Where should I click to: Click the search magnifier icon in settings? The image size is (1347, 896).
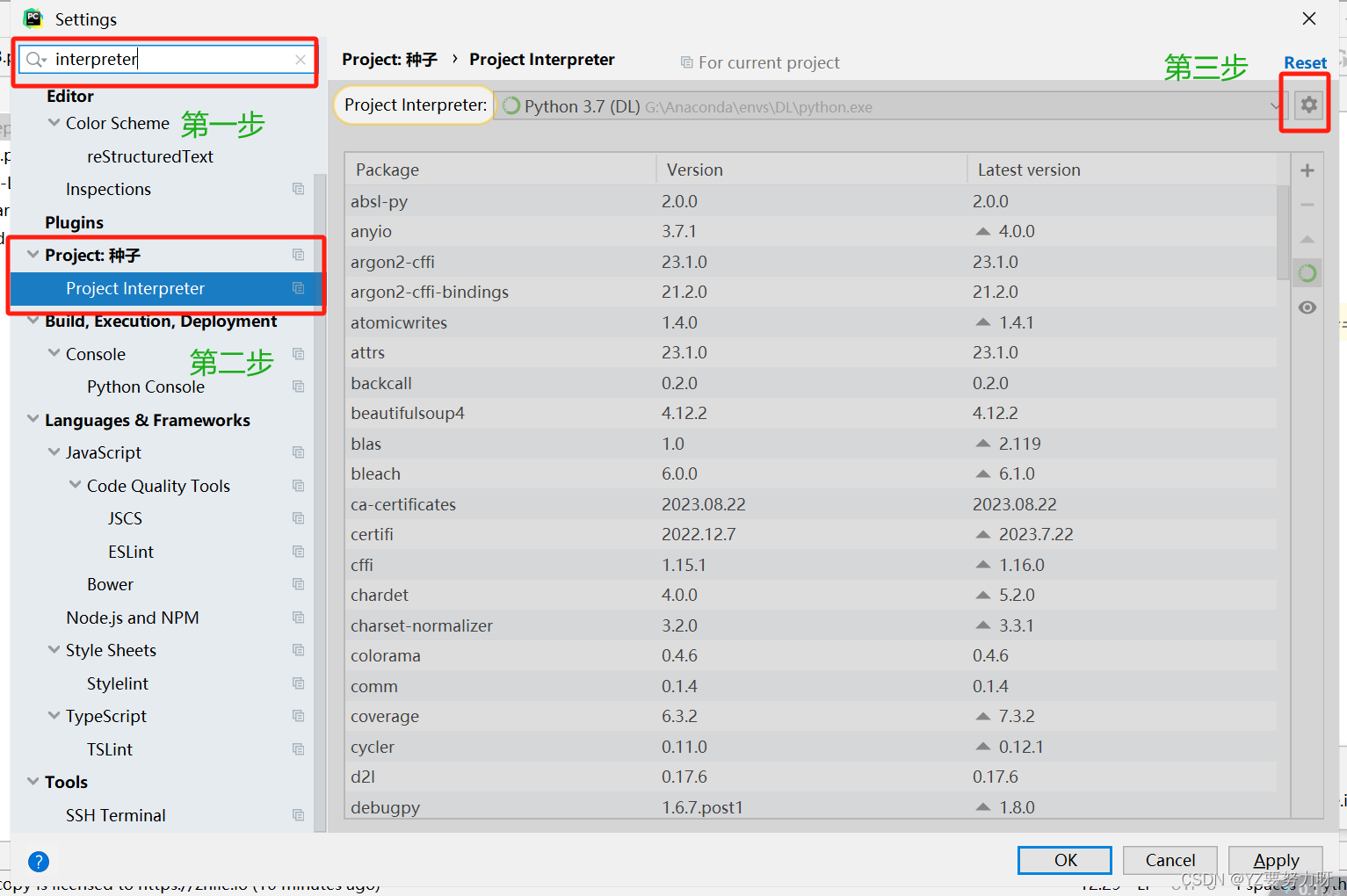(x=36, y=60)
